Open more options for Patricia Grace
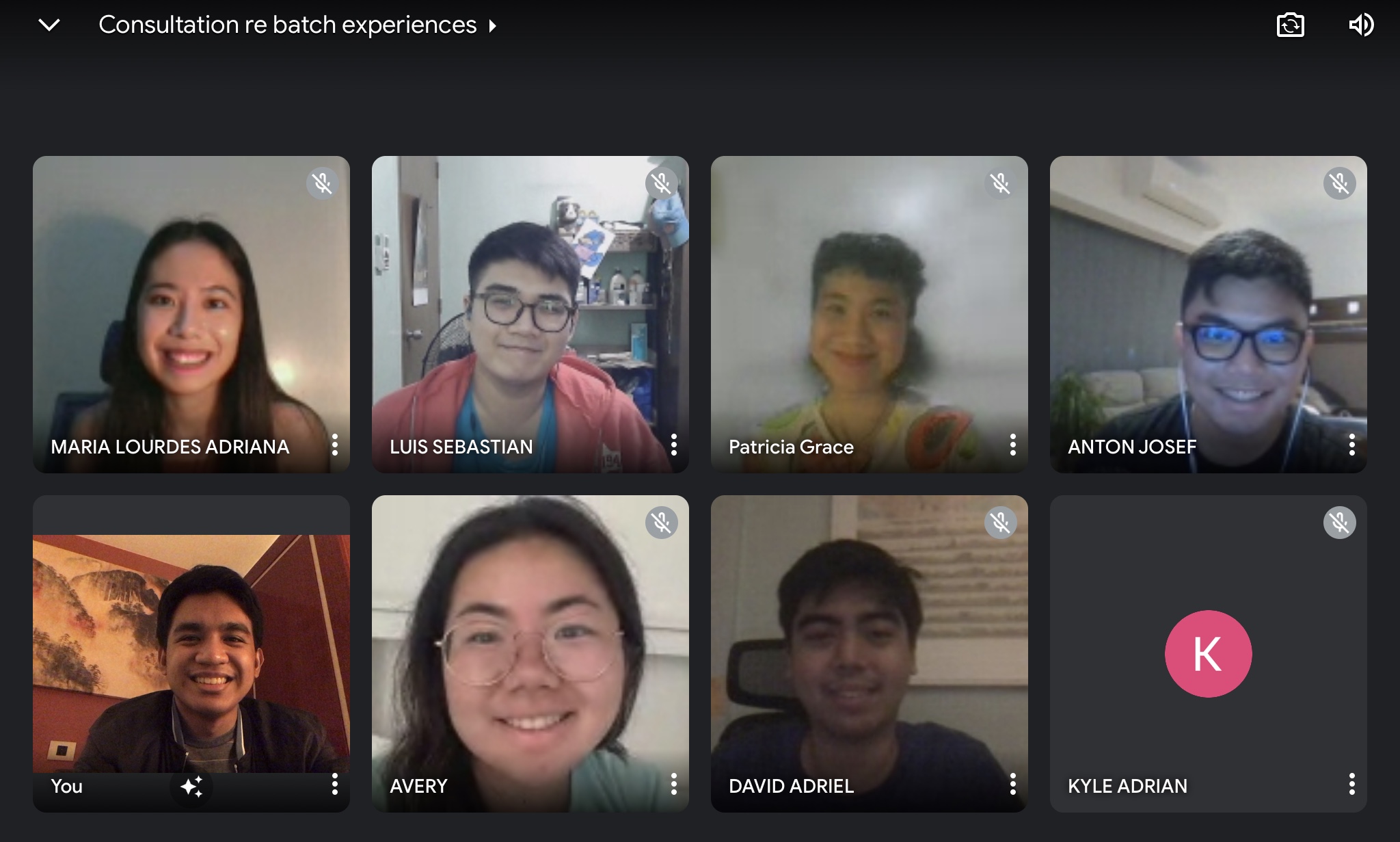This screenshot has height=842, width=1400. (x=1012, y=445)
